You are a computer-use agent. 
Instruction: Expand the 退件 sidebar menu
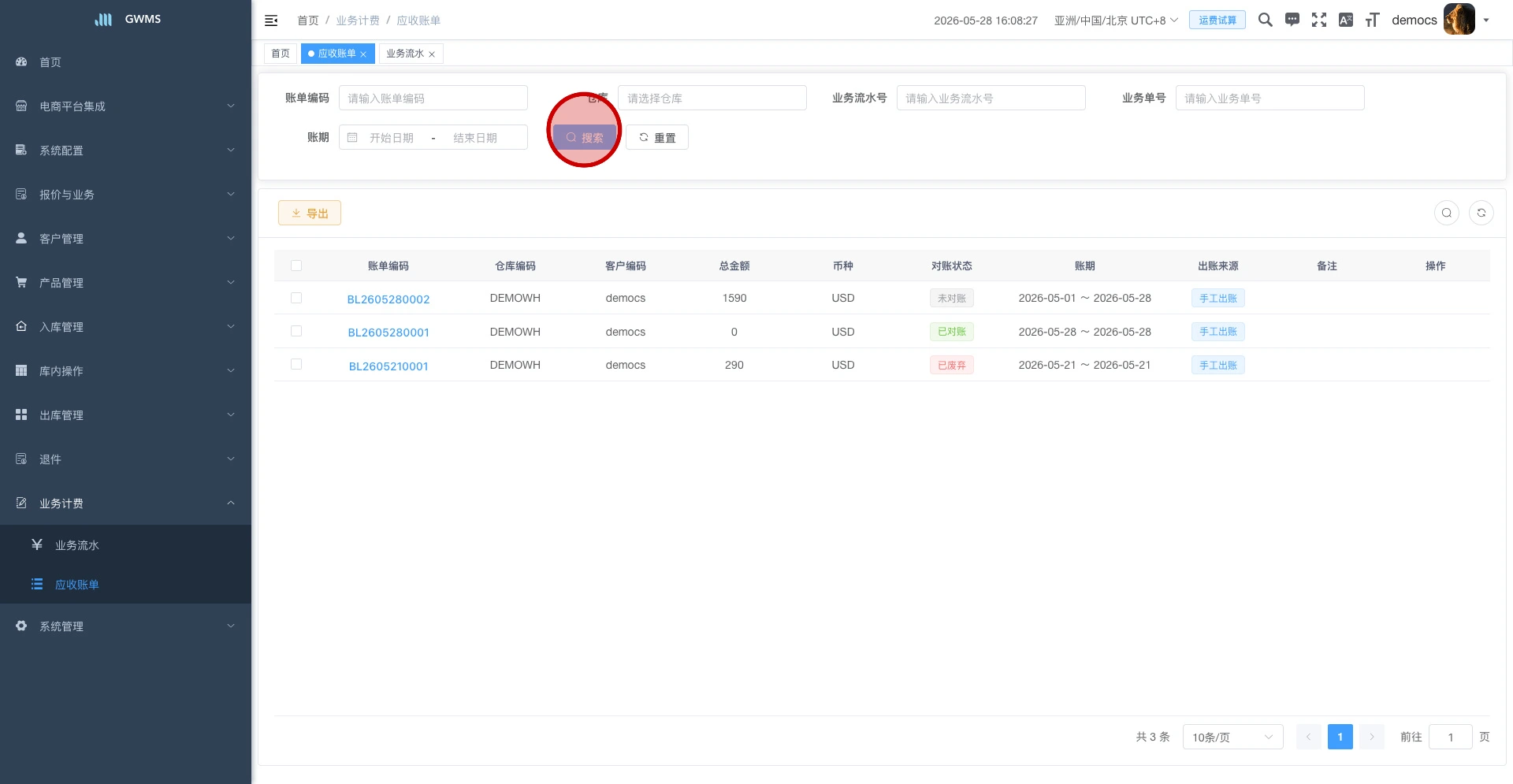coord(126,459)
